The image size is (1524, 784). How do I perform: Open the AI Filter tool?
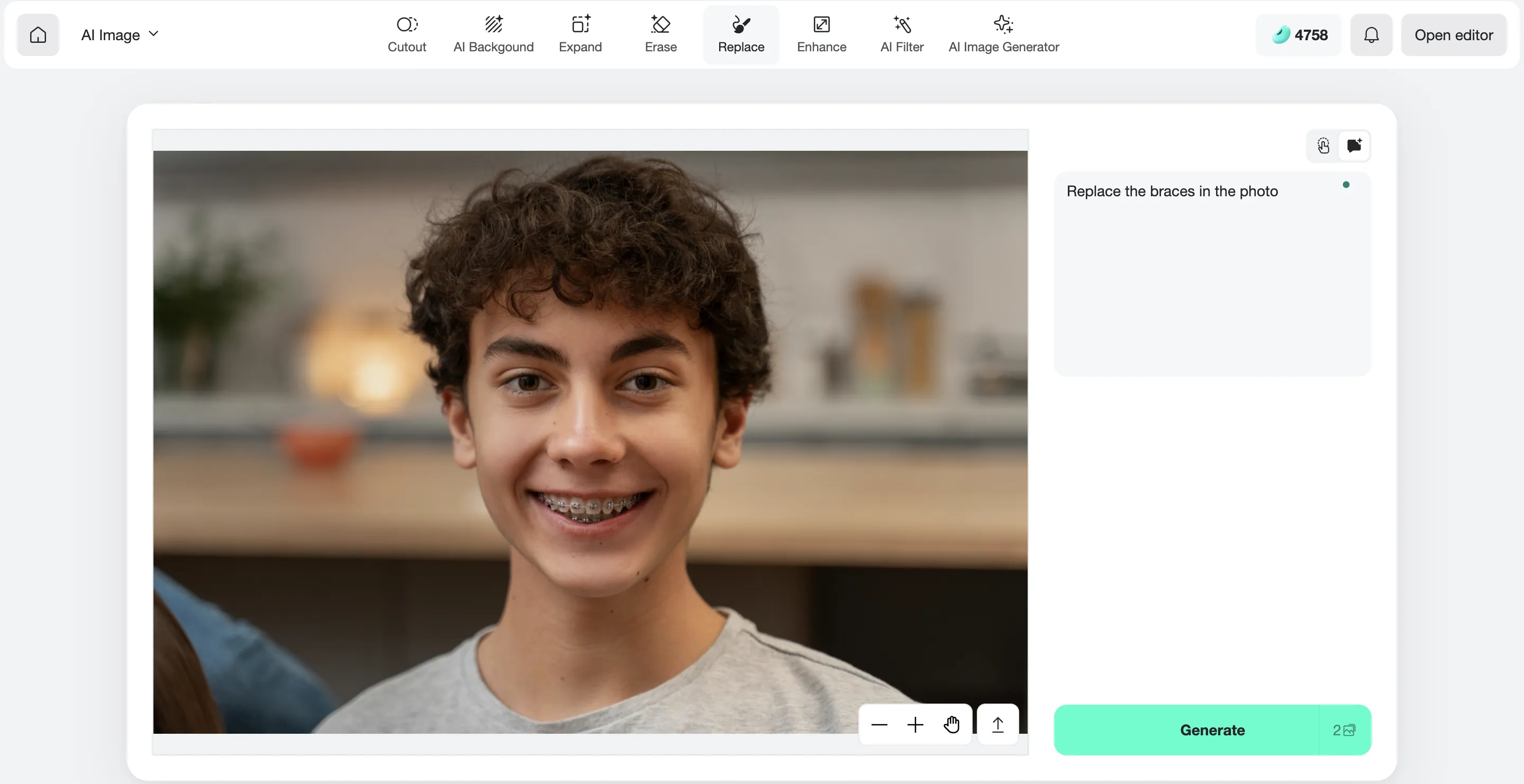click(x=901, y=34)
